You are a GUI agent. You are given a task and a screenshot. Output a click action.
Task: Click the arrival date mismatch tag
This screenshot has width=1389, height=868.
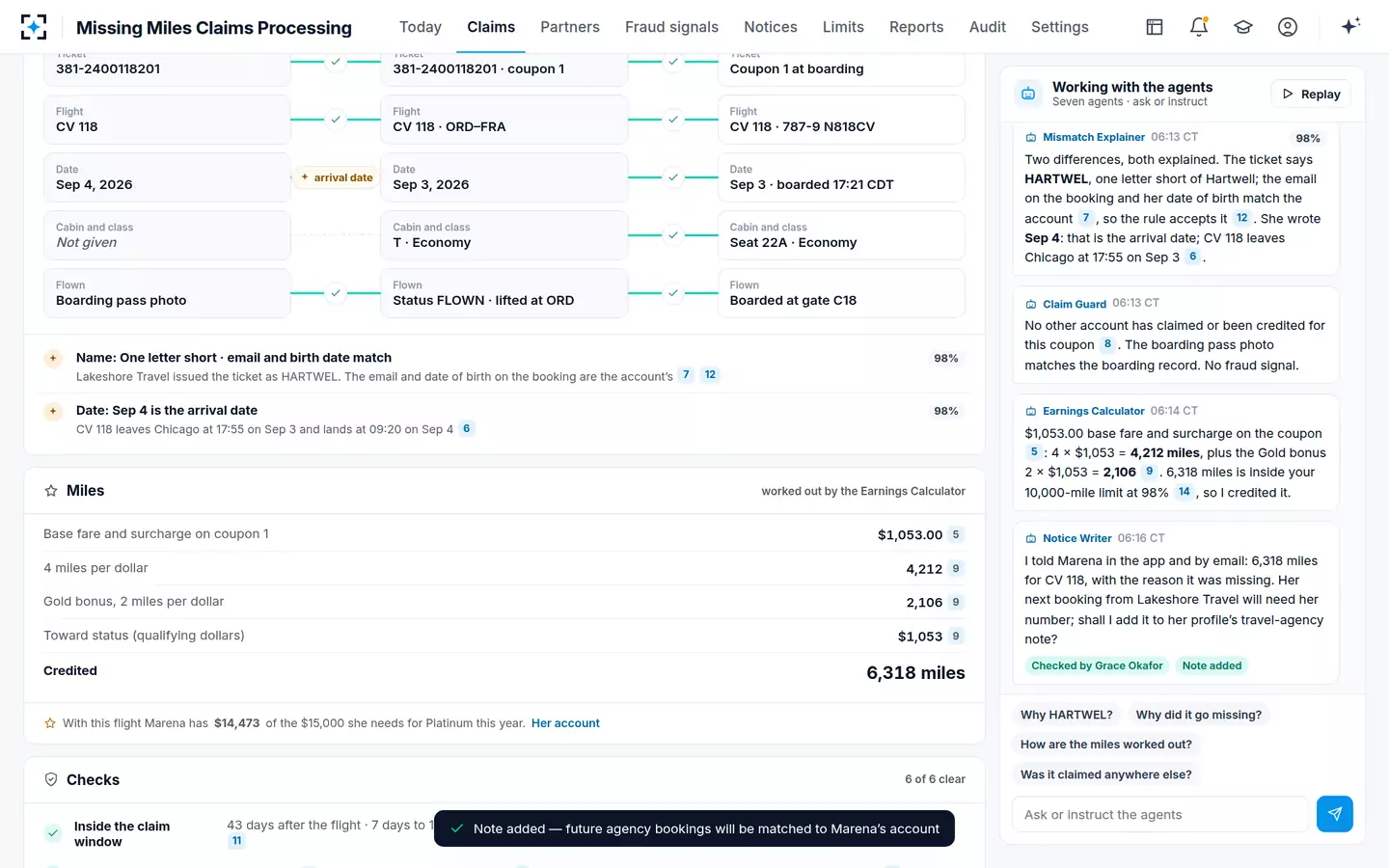tap(337, 177)
